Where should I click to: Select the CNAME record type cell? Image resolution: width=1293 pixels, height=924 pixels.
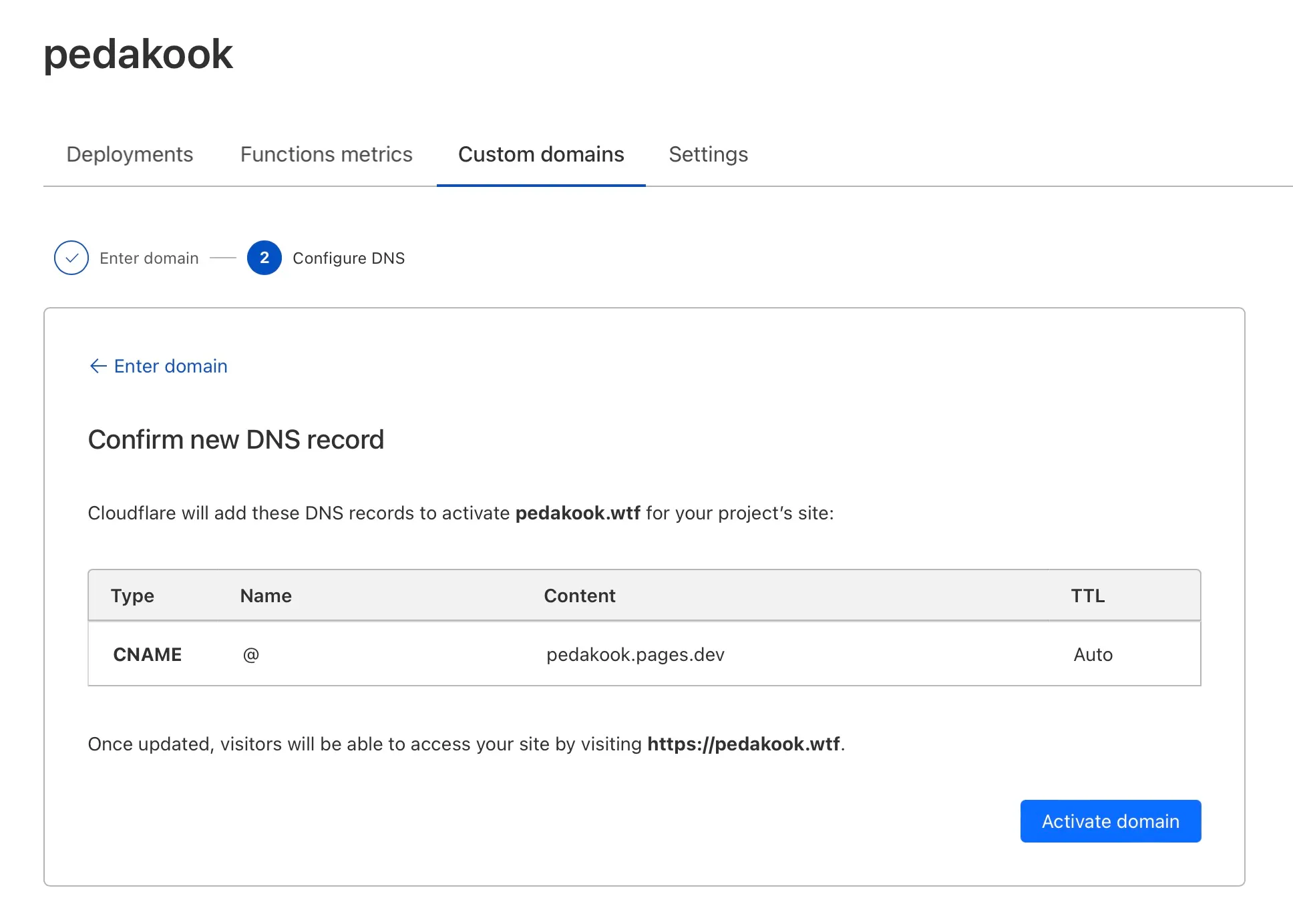(148, 654)
